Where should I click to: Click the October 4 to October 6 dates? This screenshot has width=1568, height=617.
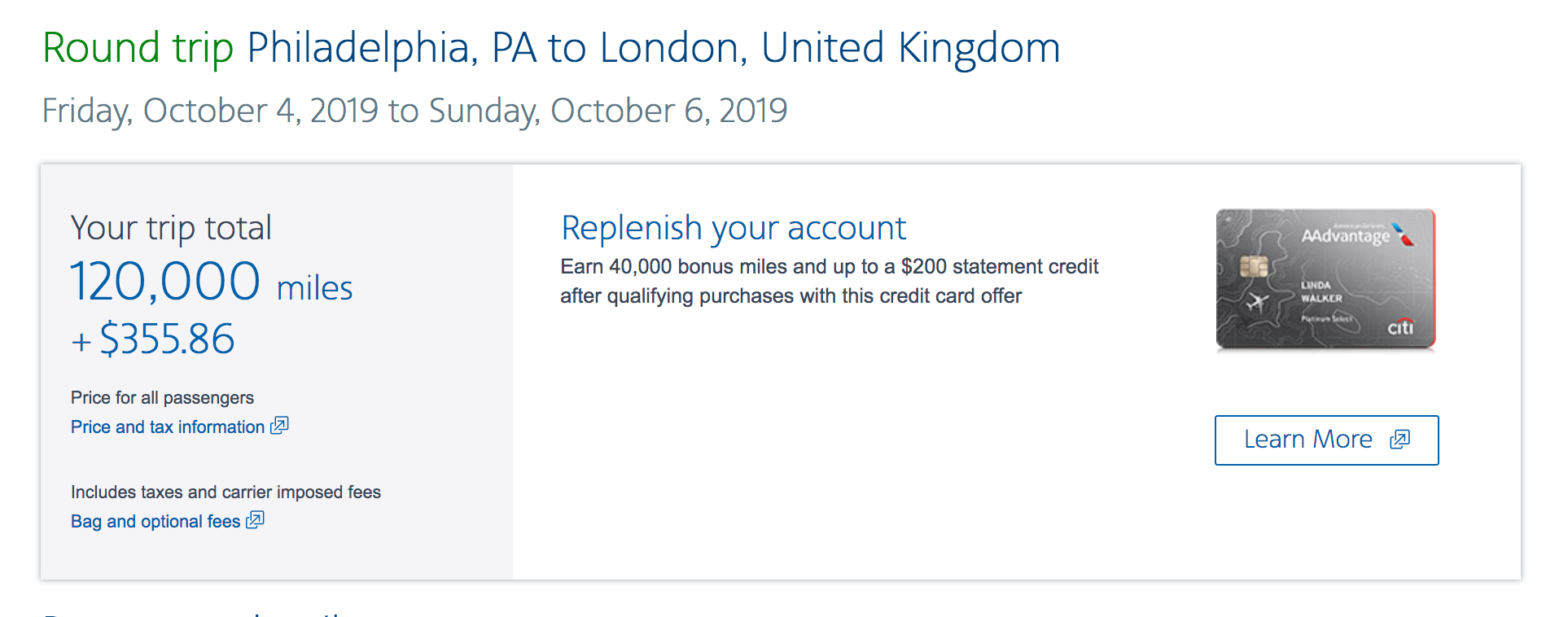pos(414,111)
